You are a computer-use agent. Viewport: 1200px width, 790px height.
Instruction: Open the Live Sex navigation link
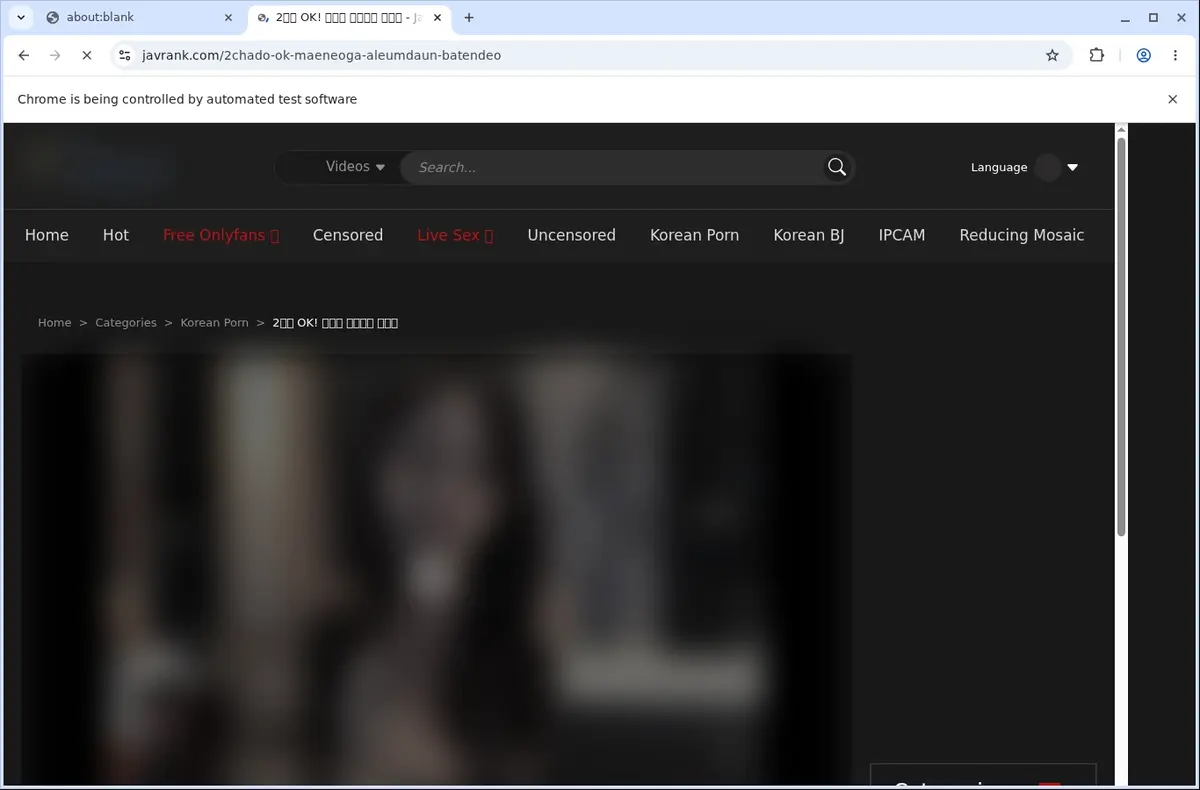(x=455, y=235)
